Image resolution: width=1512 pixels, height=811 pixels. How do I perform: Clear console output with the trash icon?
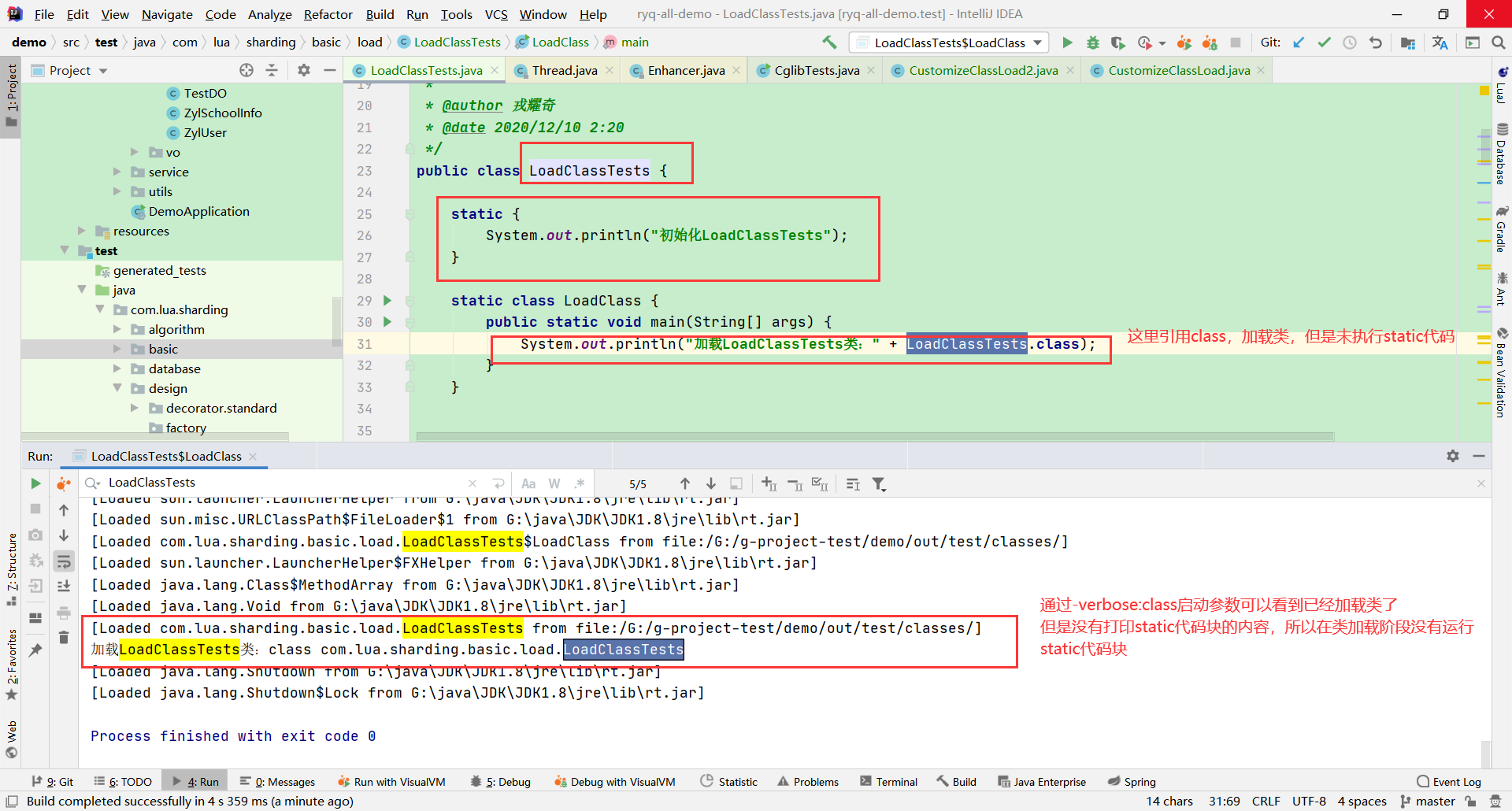tap(64, 638)
